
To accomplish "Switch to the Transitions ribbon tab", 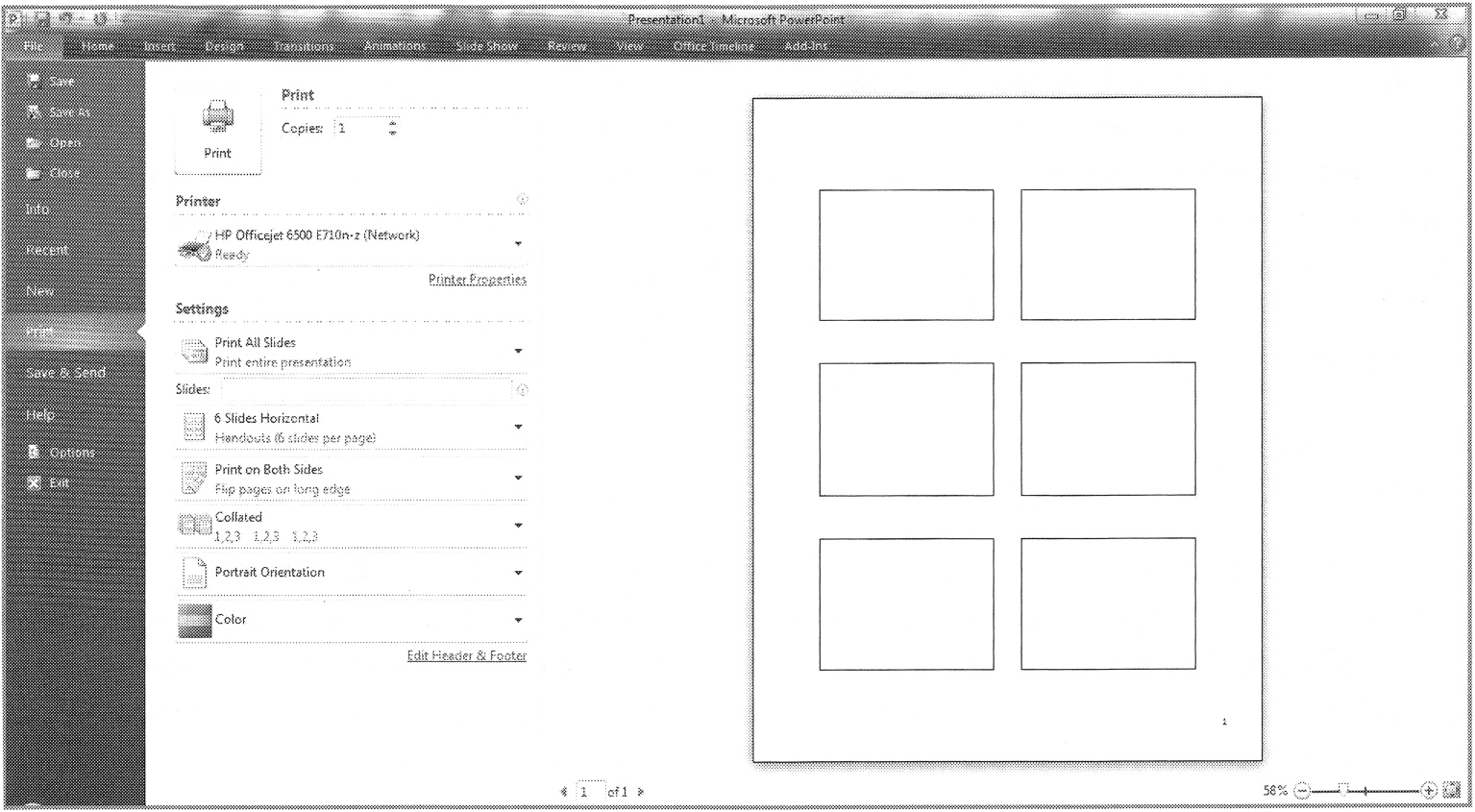I will pos(304,46).
